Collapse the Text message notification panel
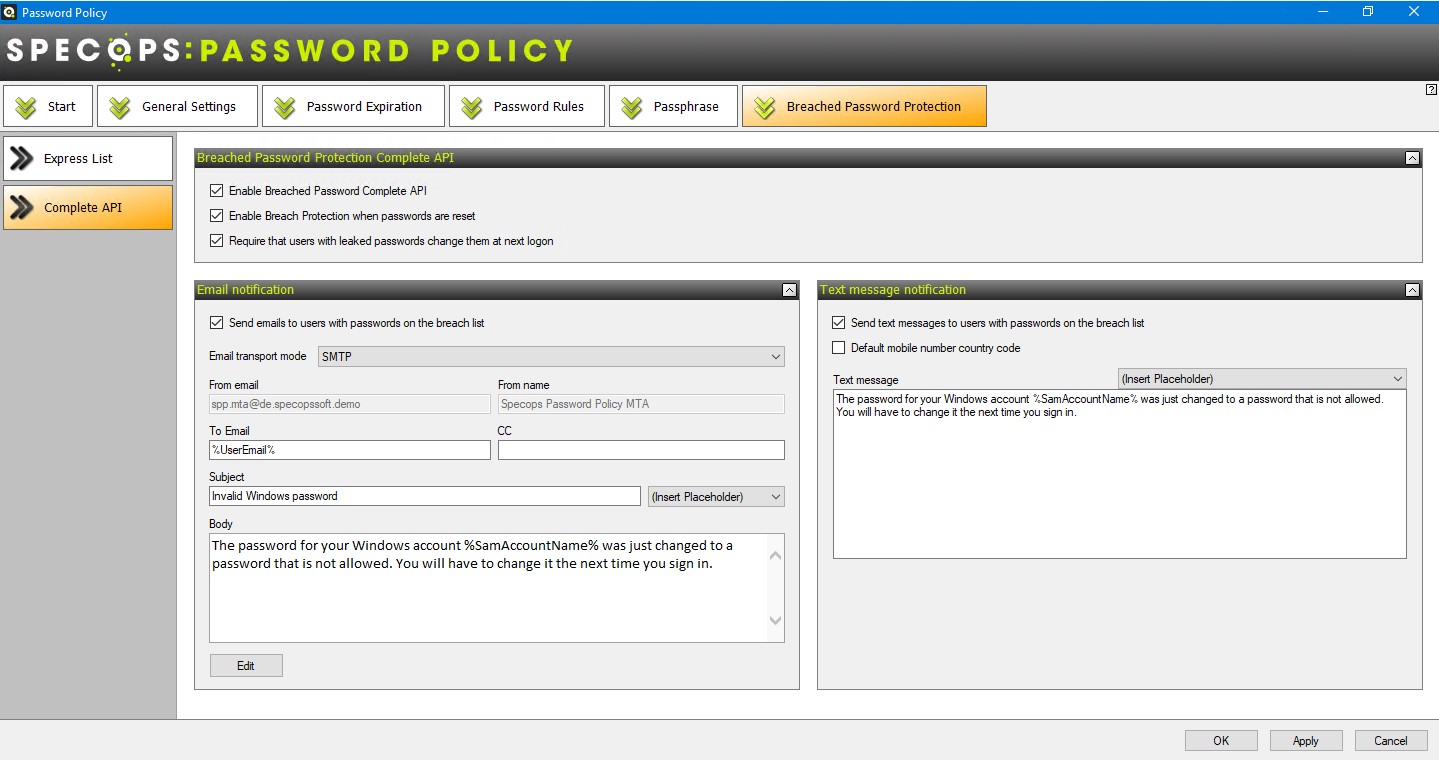The width and height of the screenshot is (1439, 760). point(1411,290)
